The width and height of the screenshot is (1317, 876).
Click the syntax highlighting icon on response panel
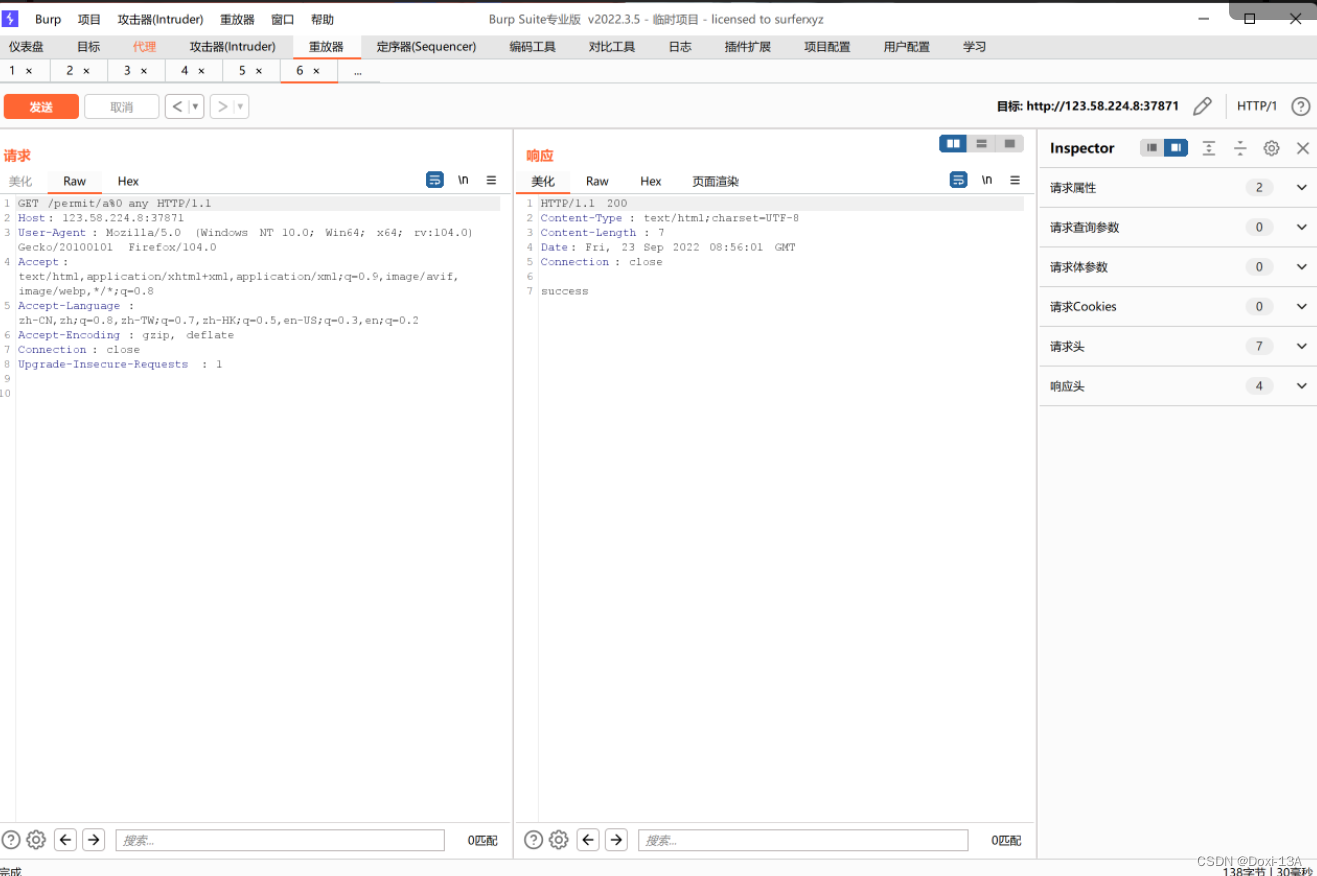958,179
